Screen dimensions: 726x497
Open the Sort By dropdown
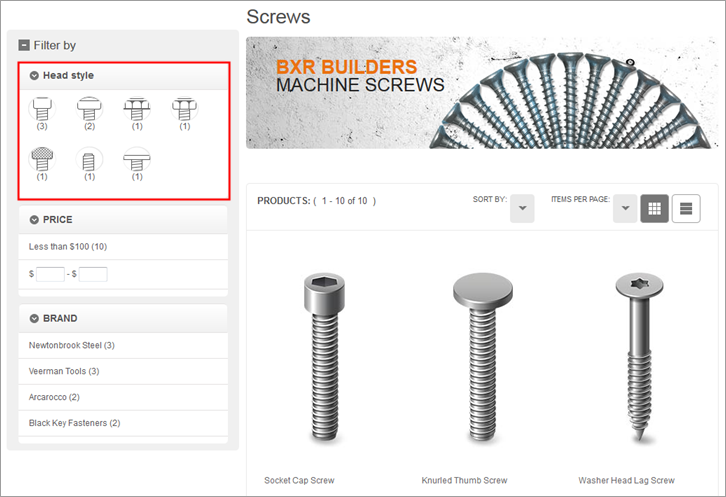click(522, 208)
